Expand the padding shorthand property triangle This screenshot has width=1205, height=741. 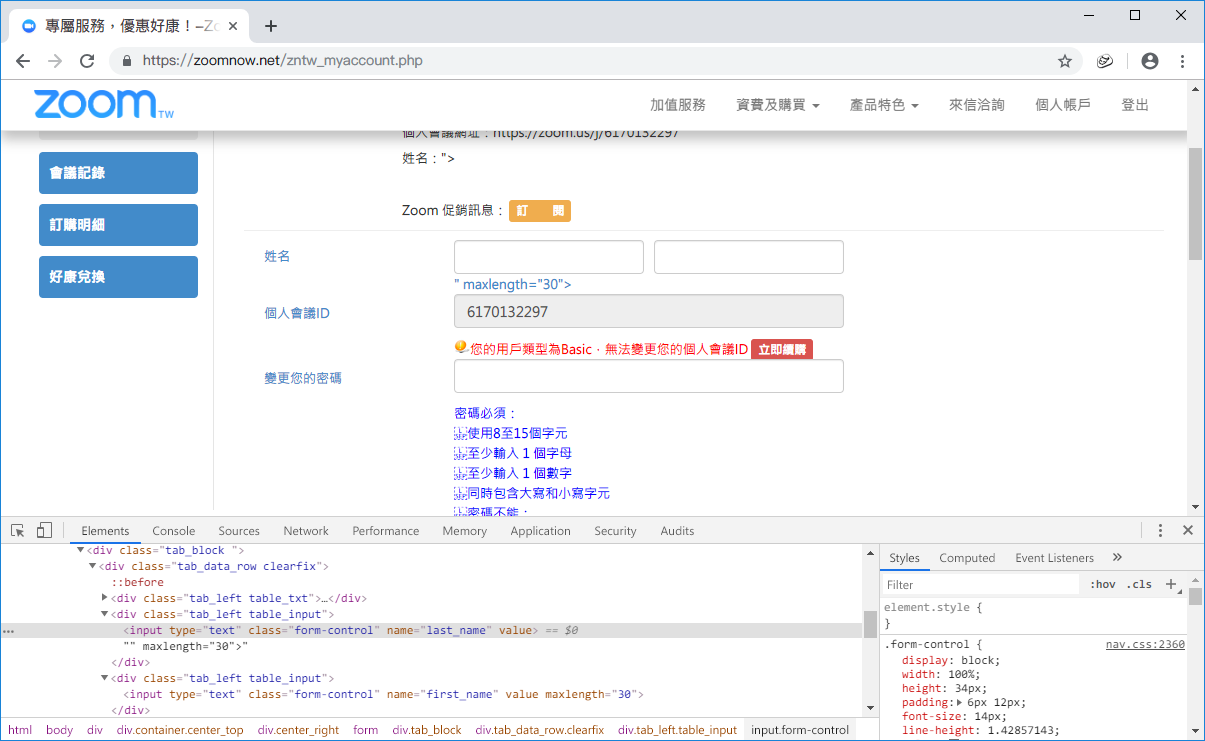[x=961, y=703]
